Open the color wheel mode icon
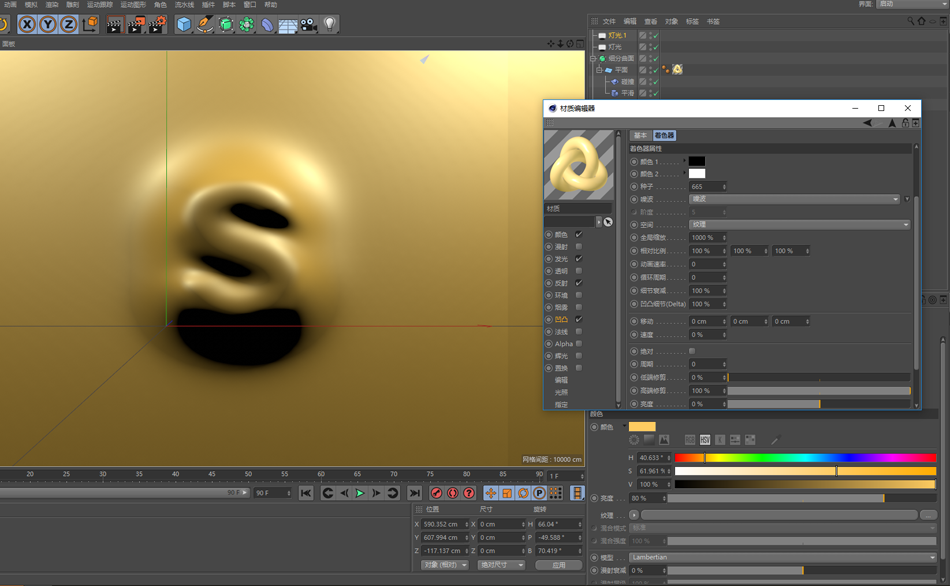 coord(634,440)
